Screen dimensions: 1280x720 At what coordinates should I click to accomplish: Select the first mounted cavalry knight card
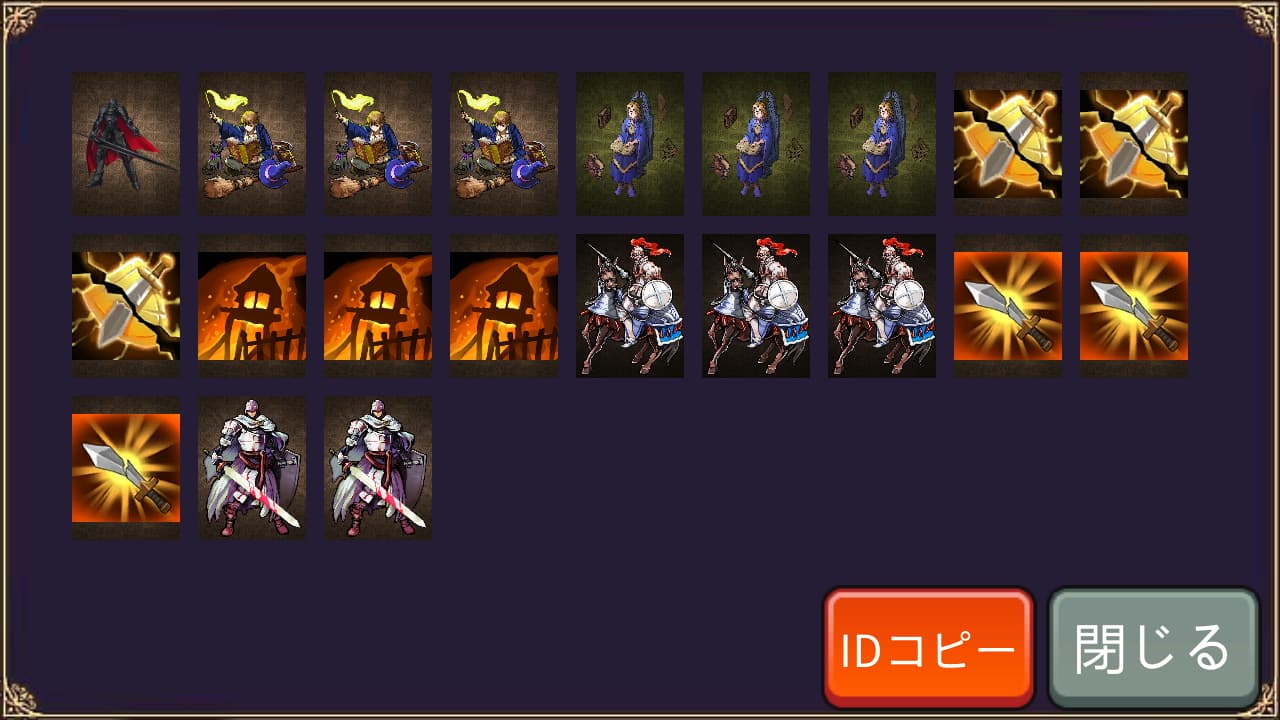pos(630,306)
